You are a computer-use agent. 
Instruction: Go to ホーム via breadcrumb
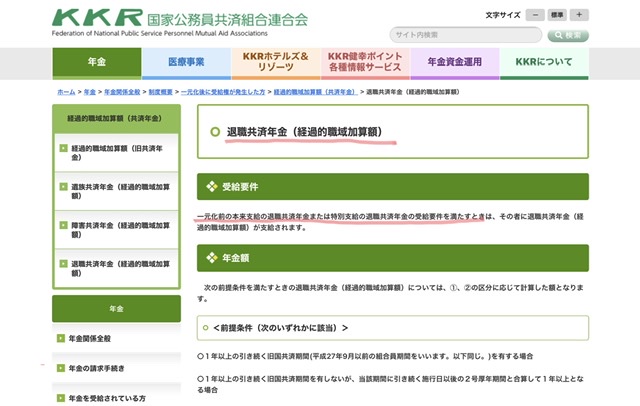click(x=66, y=91)
